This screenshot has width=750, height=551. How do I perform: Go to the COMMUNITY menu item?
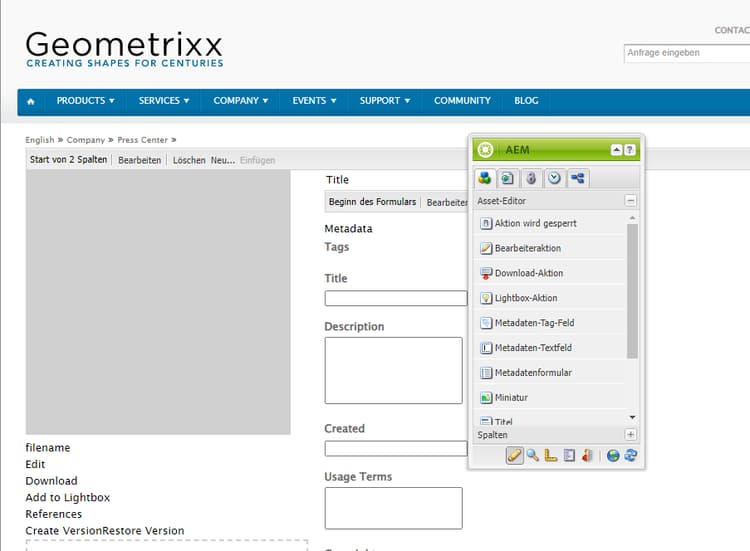463,101
